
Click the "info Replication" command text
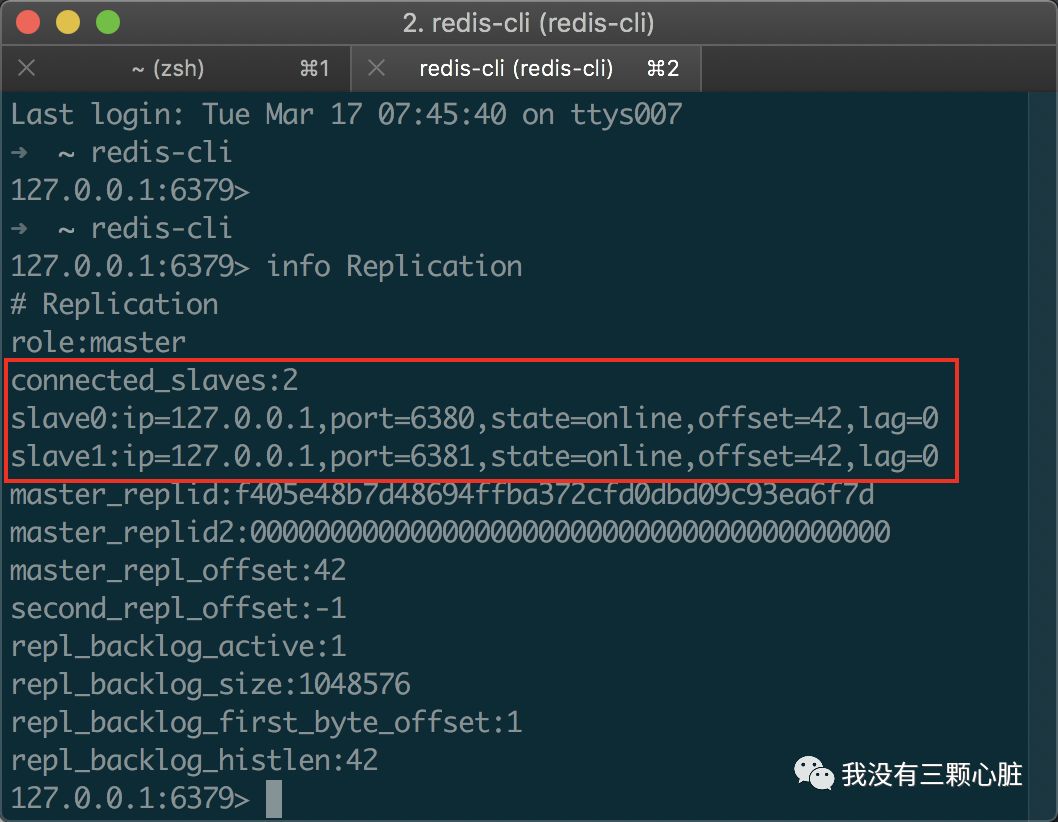pos(394,266)
